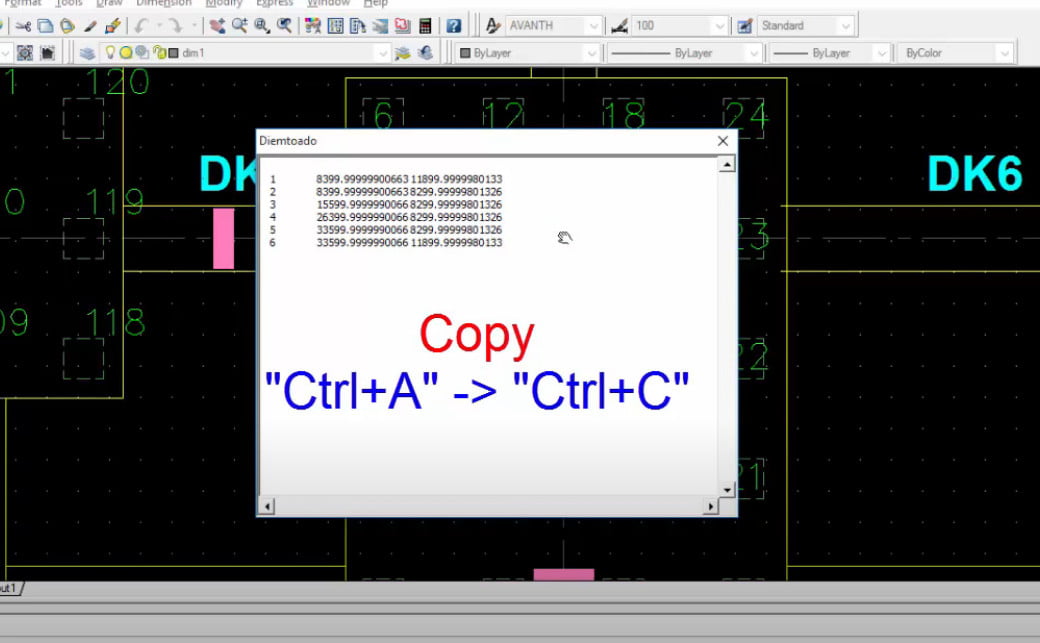Click the color swatch in the dim1 layer box
This screenshot has height=643, width=1040.
(174, 53)
